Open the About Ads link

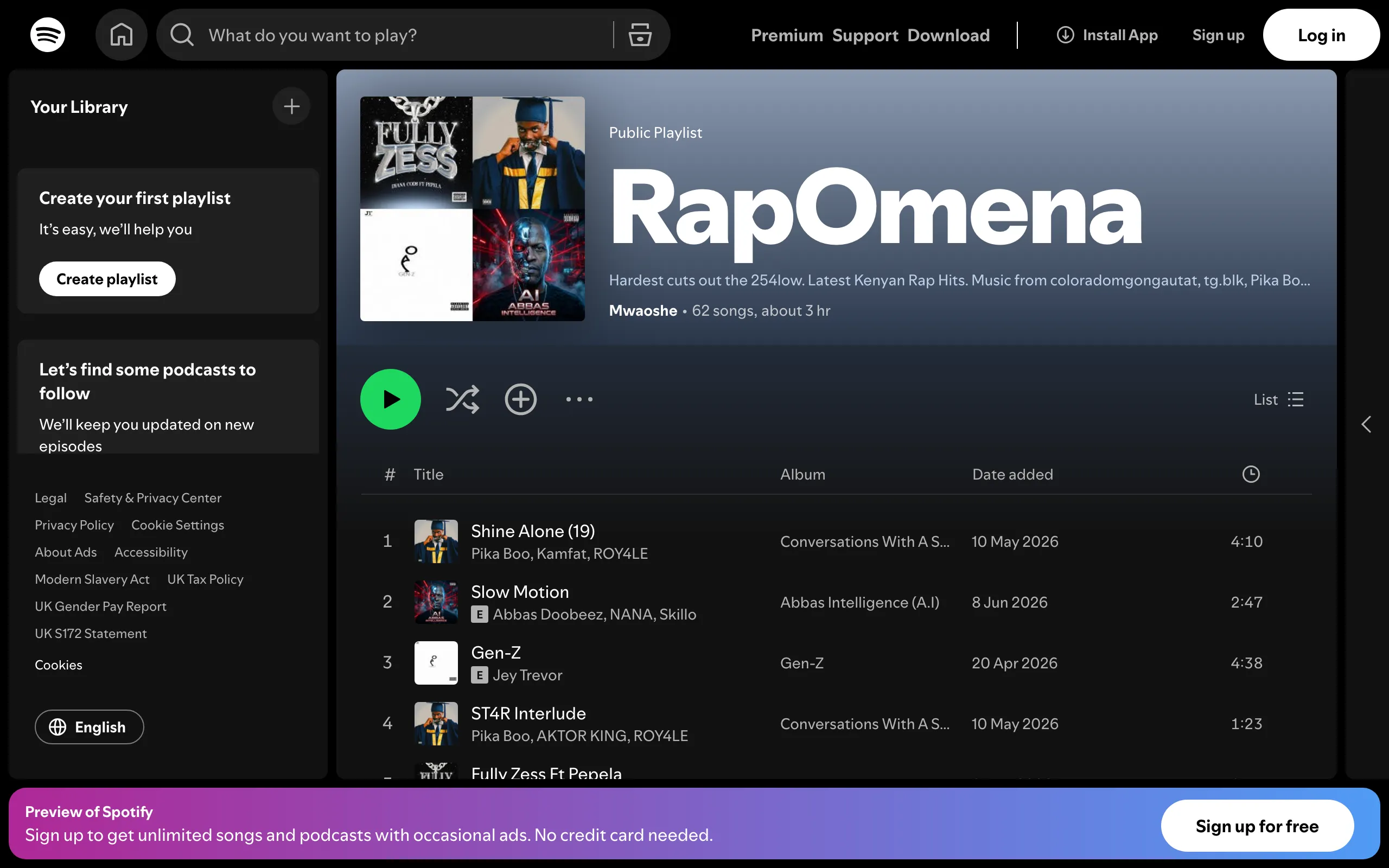point(66,552)
